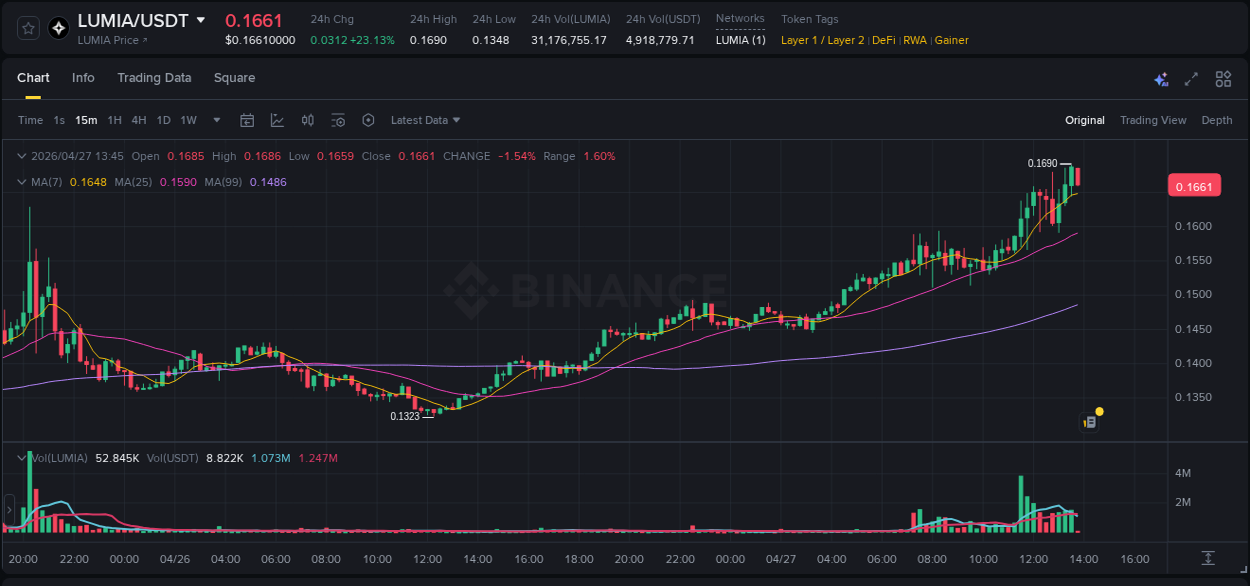Click the 0.1323 low price marker
The height and width of the screenshot is (586, 1250).
click(405, 416)
